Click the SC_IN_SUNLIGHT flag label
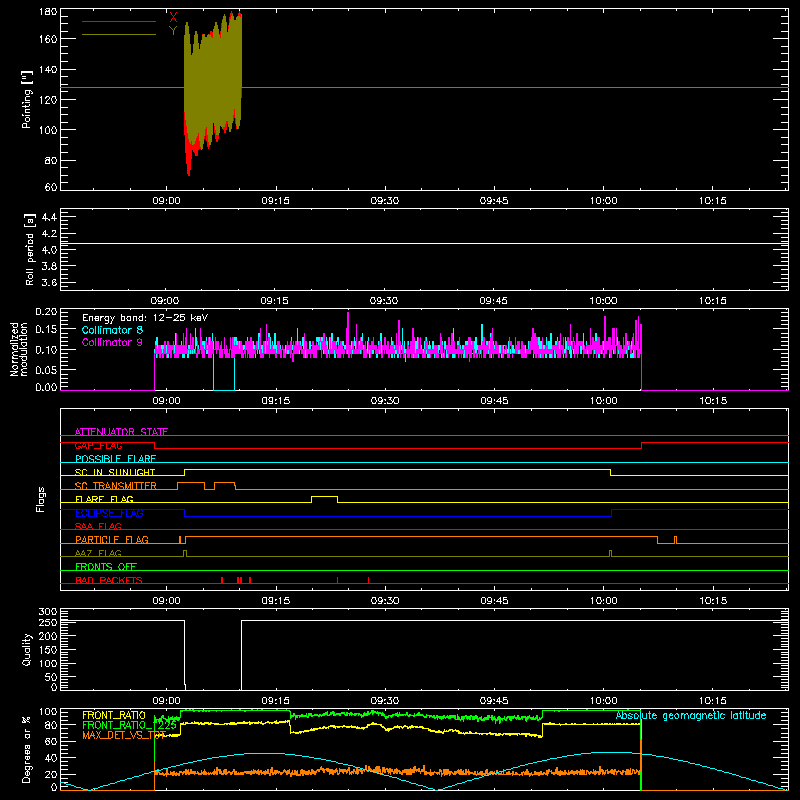This screenshot has width=800, height=800. [x=115, y=472]
